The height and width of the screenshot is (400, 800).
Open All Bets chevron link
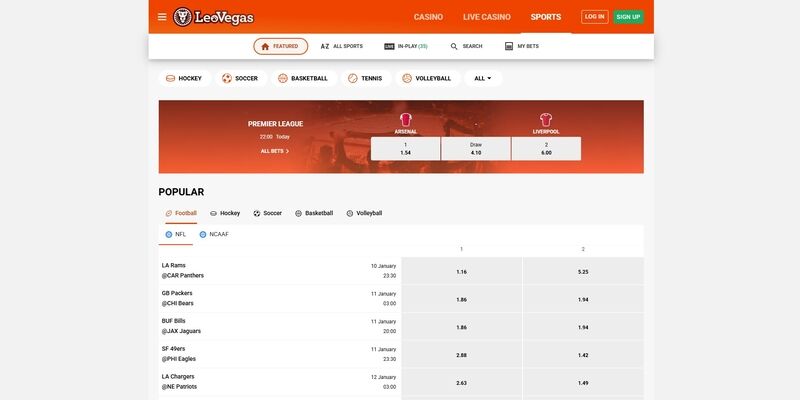(x=275, y=151)
